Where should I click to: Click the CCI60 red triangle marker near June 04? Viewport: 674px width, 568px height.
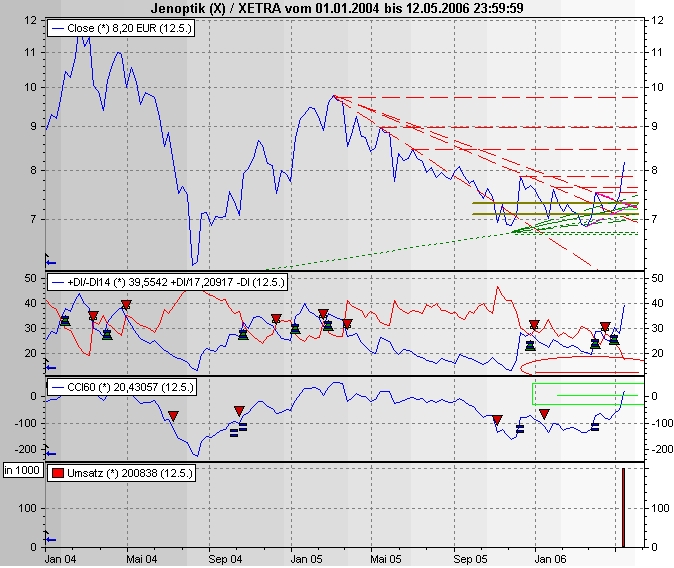[x=173, y=416]
